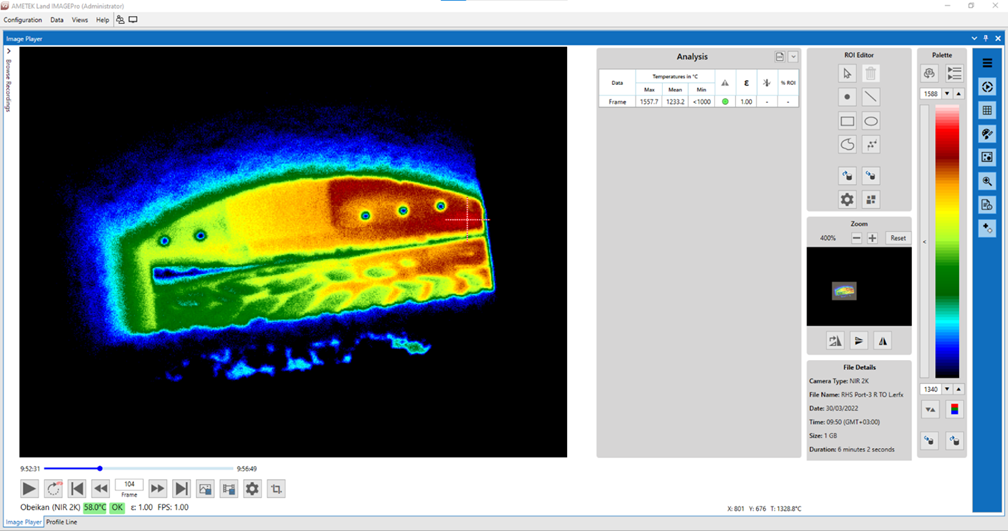Select the ellipse ROI tool

pyautogui.click(x=871, y=121)
